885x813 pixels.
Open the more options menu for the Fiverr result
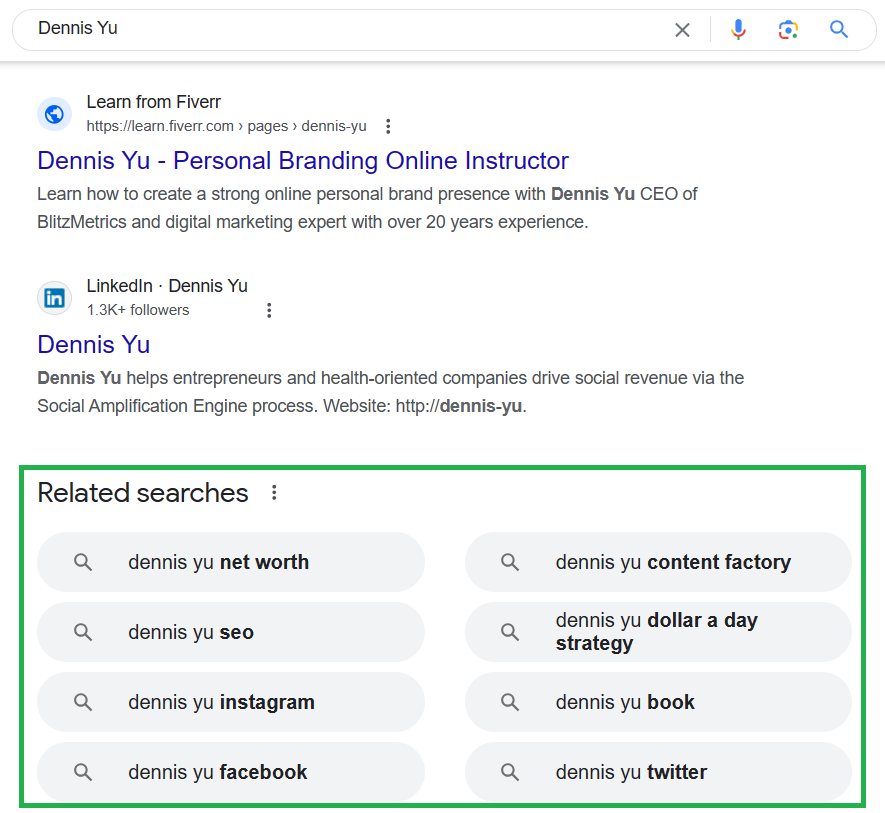pyautogui.click(x=388, y=126)
